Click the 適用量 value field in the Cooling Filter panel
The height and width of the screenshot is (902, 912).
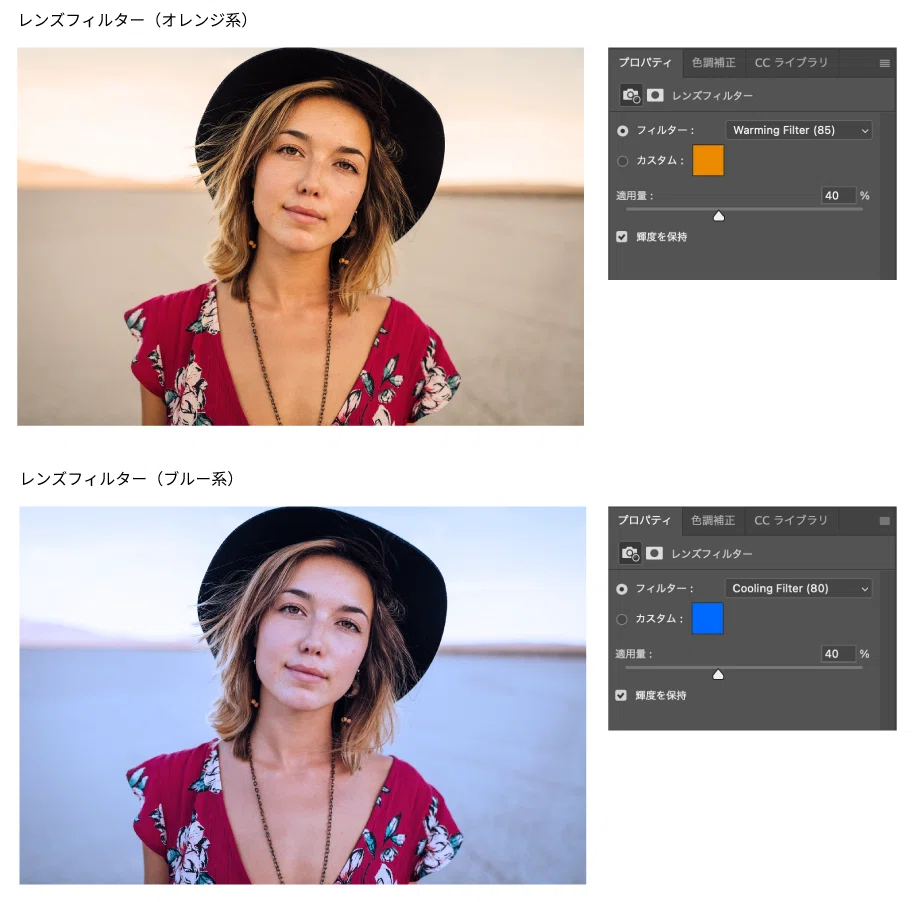tap(838, 654)
